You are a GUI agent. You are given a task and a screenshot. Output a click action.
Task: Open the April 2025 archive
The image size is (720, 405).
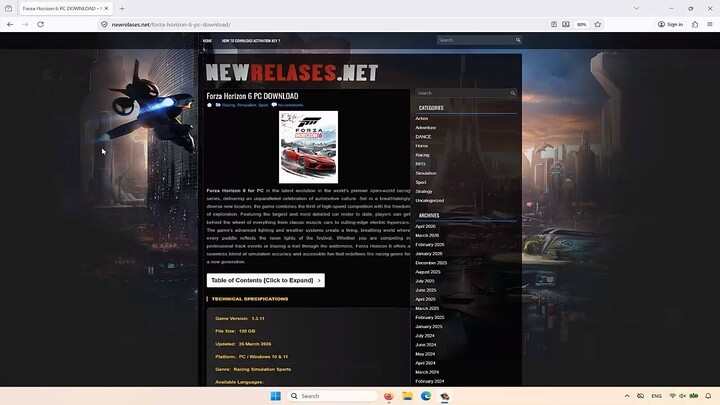tap(425, 299)
